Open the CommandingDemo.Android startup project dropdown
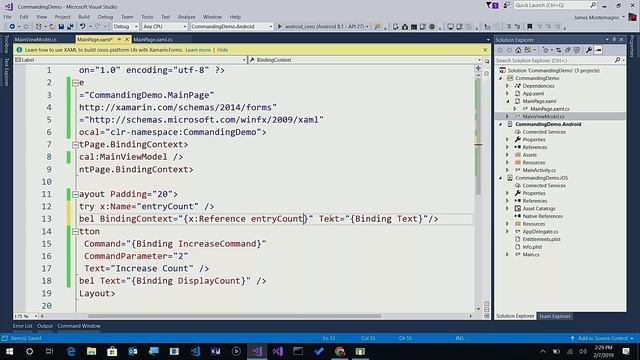Screen dimensions: 640x360 click(x=231, y=27)
